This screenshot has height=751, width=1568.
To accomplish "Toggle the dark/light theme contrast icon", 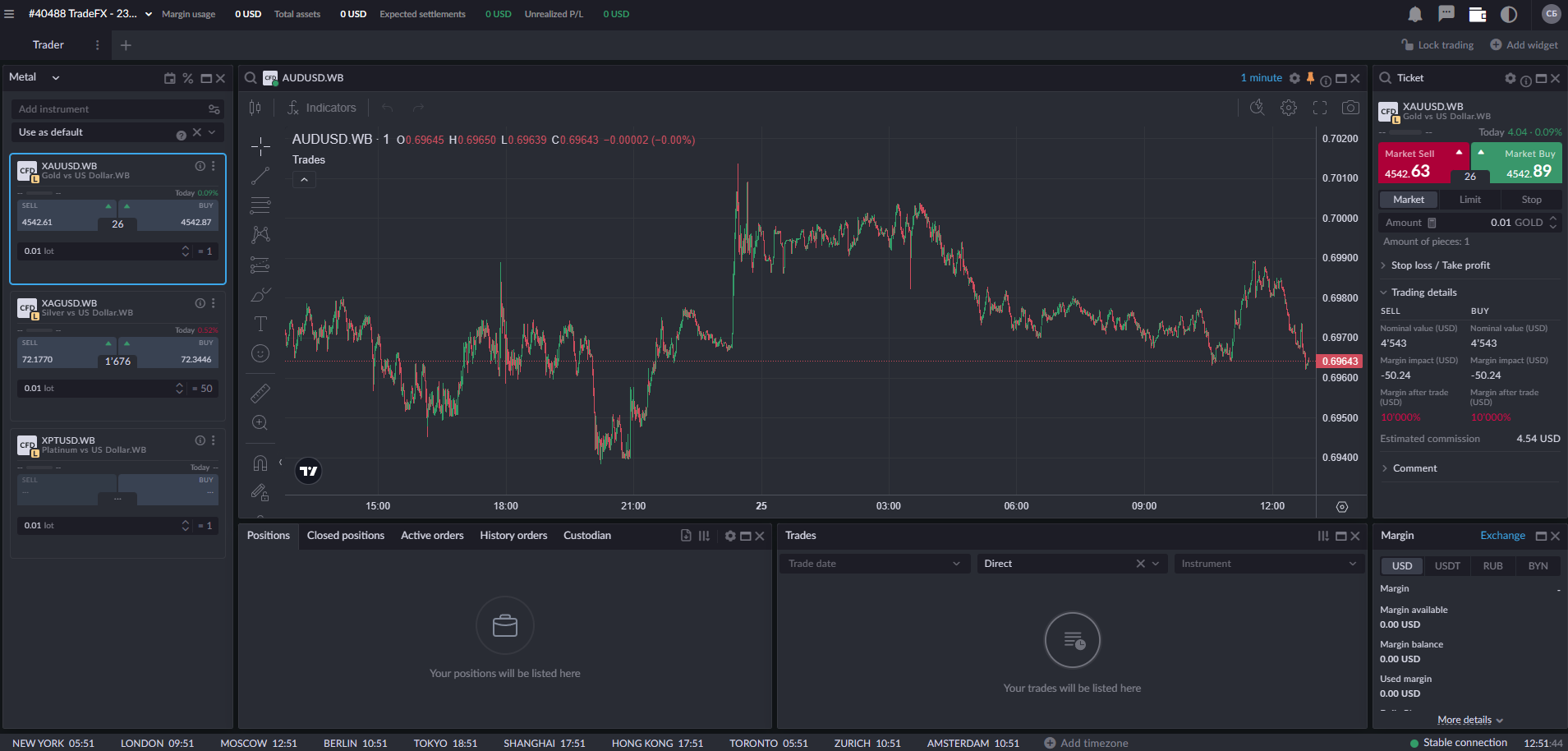I will tap(1508, 14).
